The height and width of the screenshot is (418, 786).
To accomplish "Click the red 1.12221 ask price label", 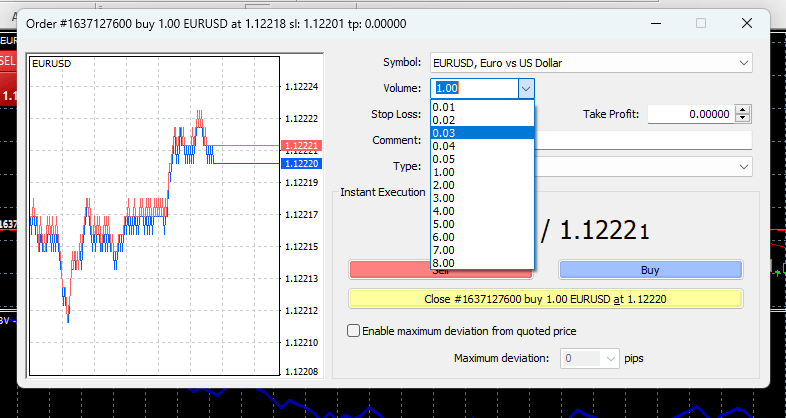I will 301,146.
